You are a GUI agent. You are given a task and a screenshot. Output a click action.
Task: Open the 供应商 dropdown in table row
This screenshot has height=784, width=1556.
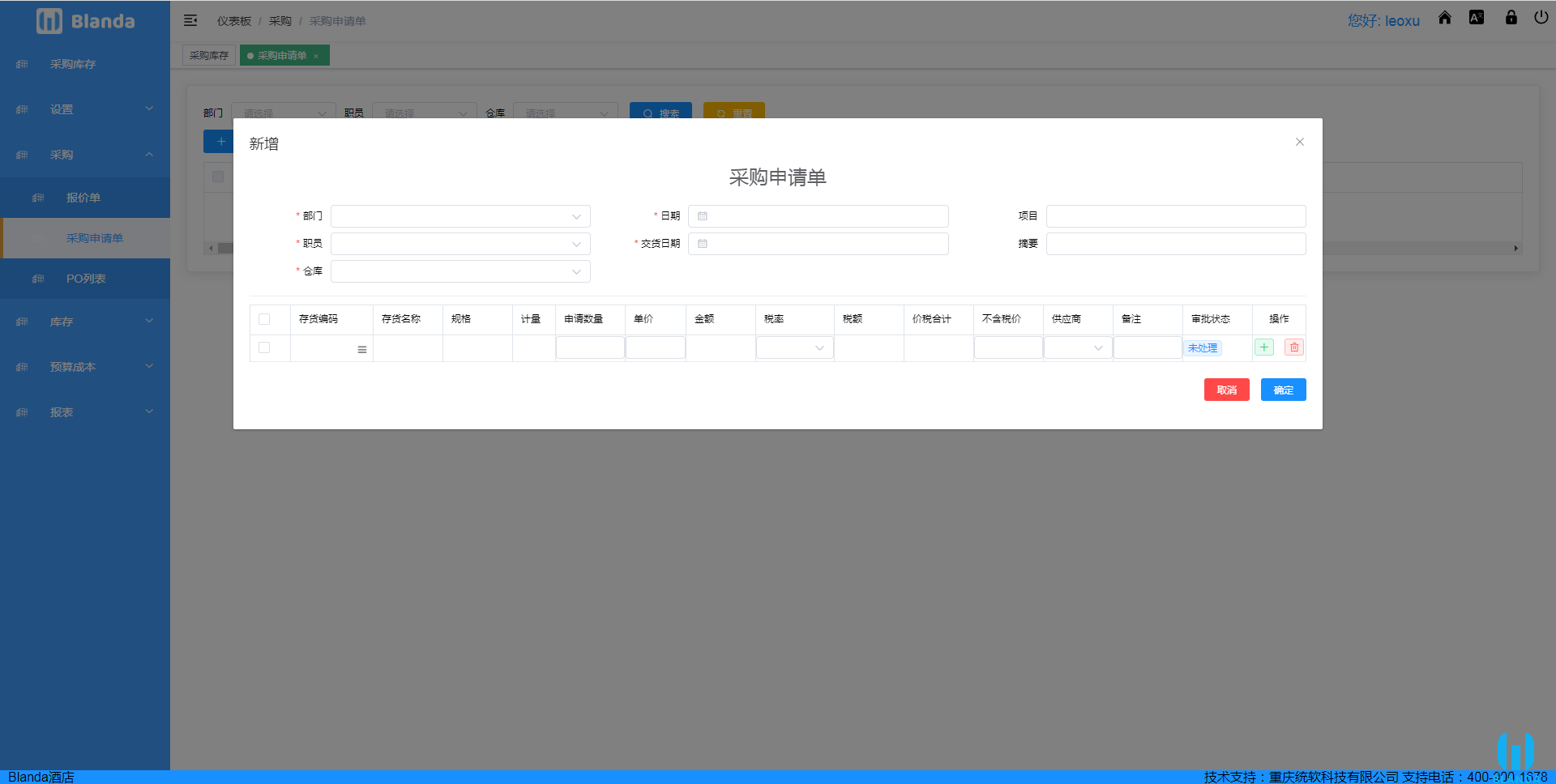click(x=1077, y=347)
